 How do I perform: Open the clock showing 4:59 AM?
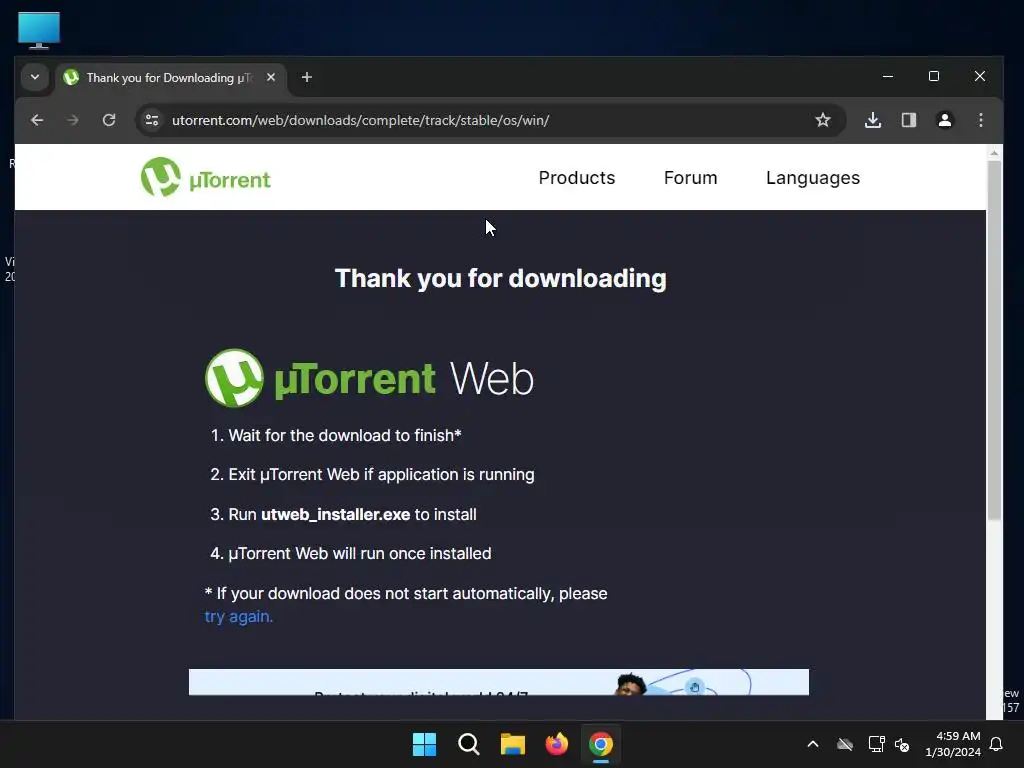pyautogui.click(x=953, y=744)
